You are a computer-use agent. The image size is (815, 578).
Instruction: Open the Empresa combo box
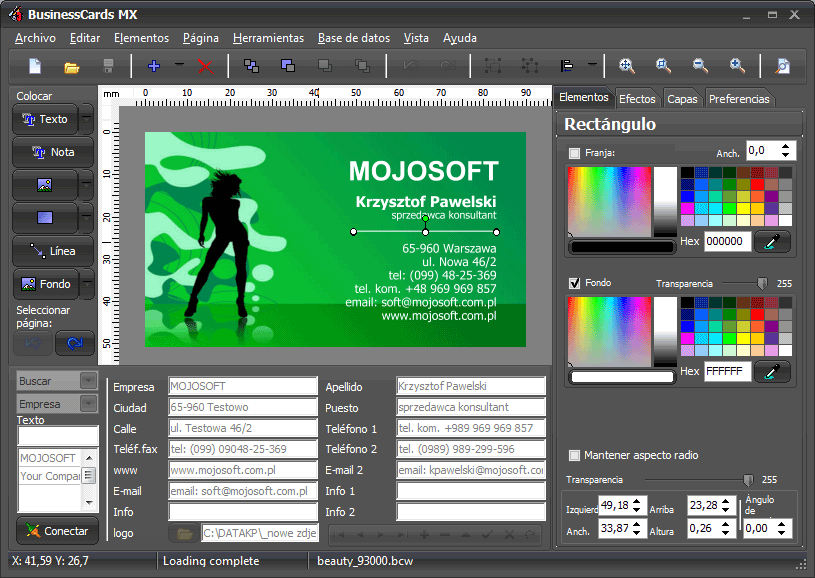[88, 404]
